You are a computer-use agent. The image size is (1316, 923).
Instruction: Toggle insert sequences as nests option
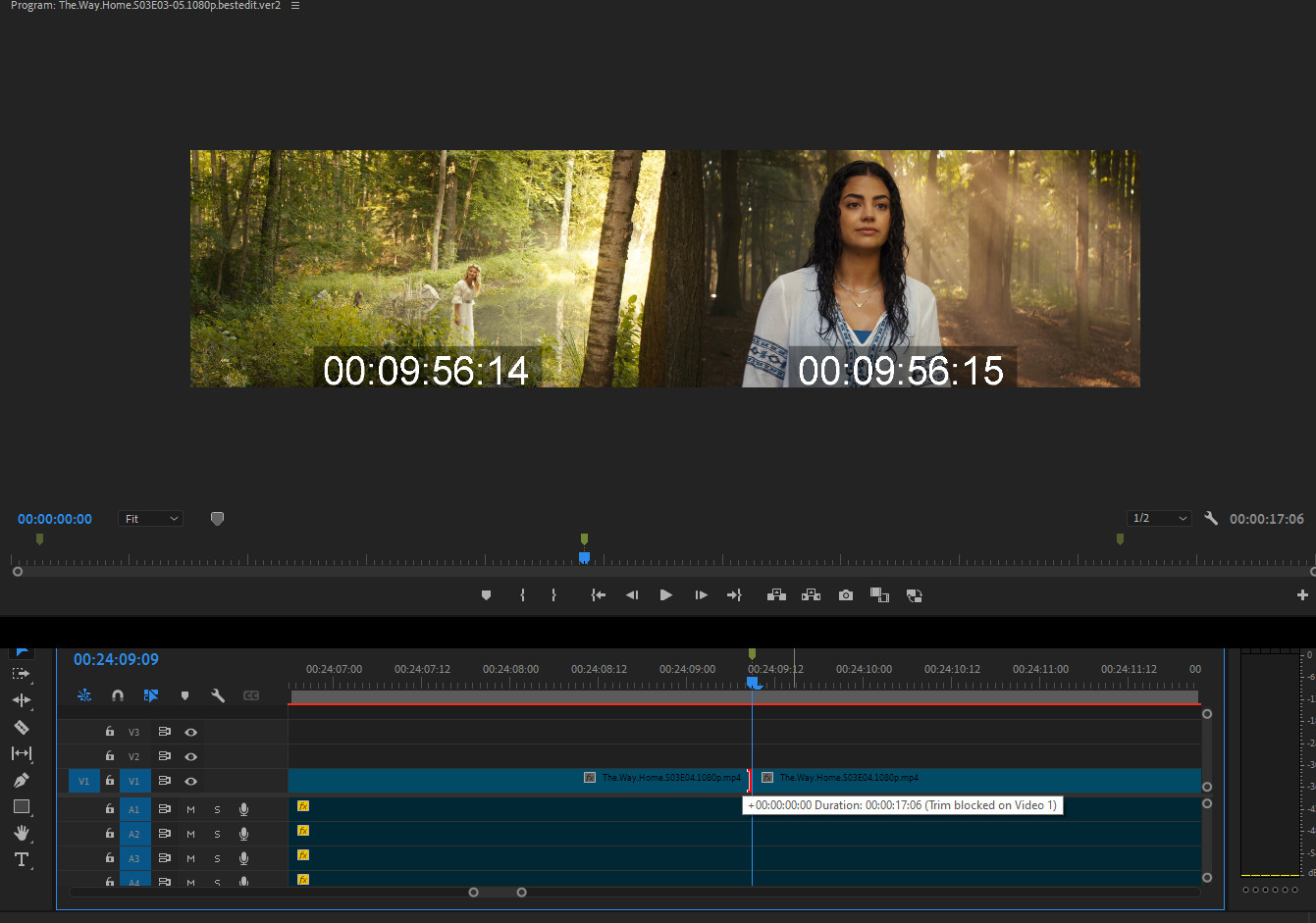click(x=84, y=695)
